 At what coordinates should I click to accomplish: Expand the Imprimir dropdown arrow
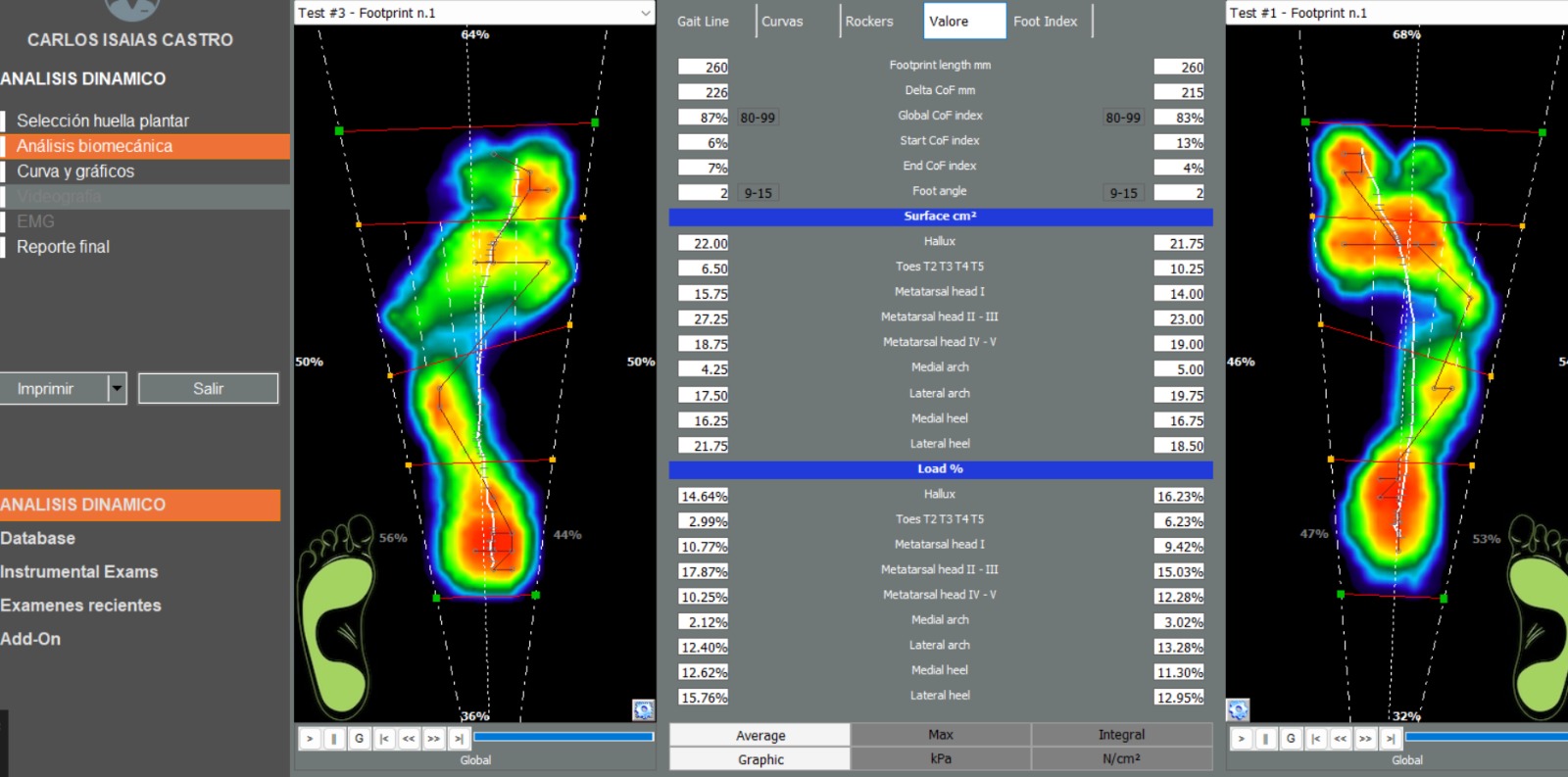[118, 388]
